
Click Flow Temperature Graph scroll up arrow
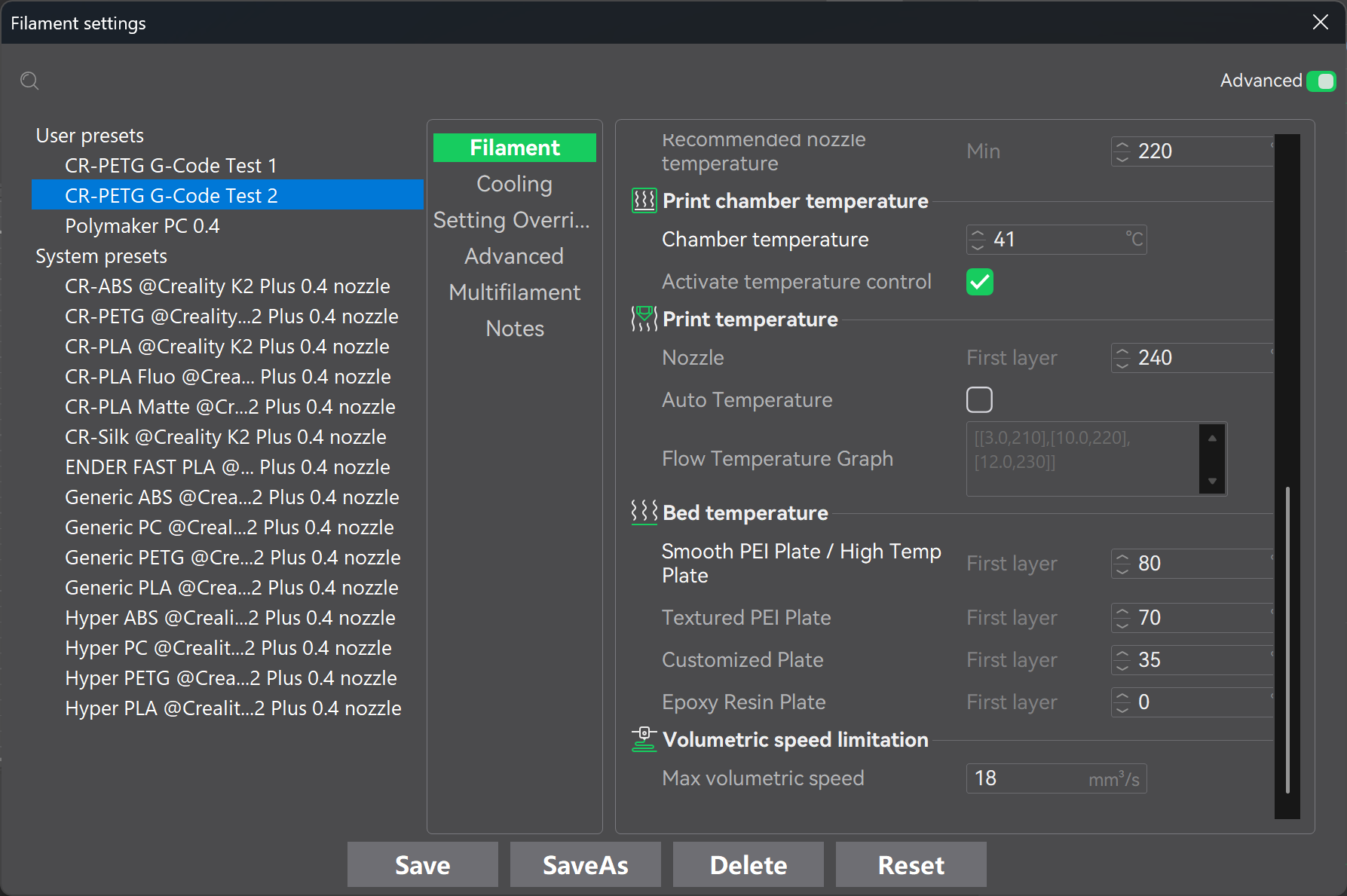(1212, 438)
